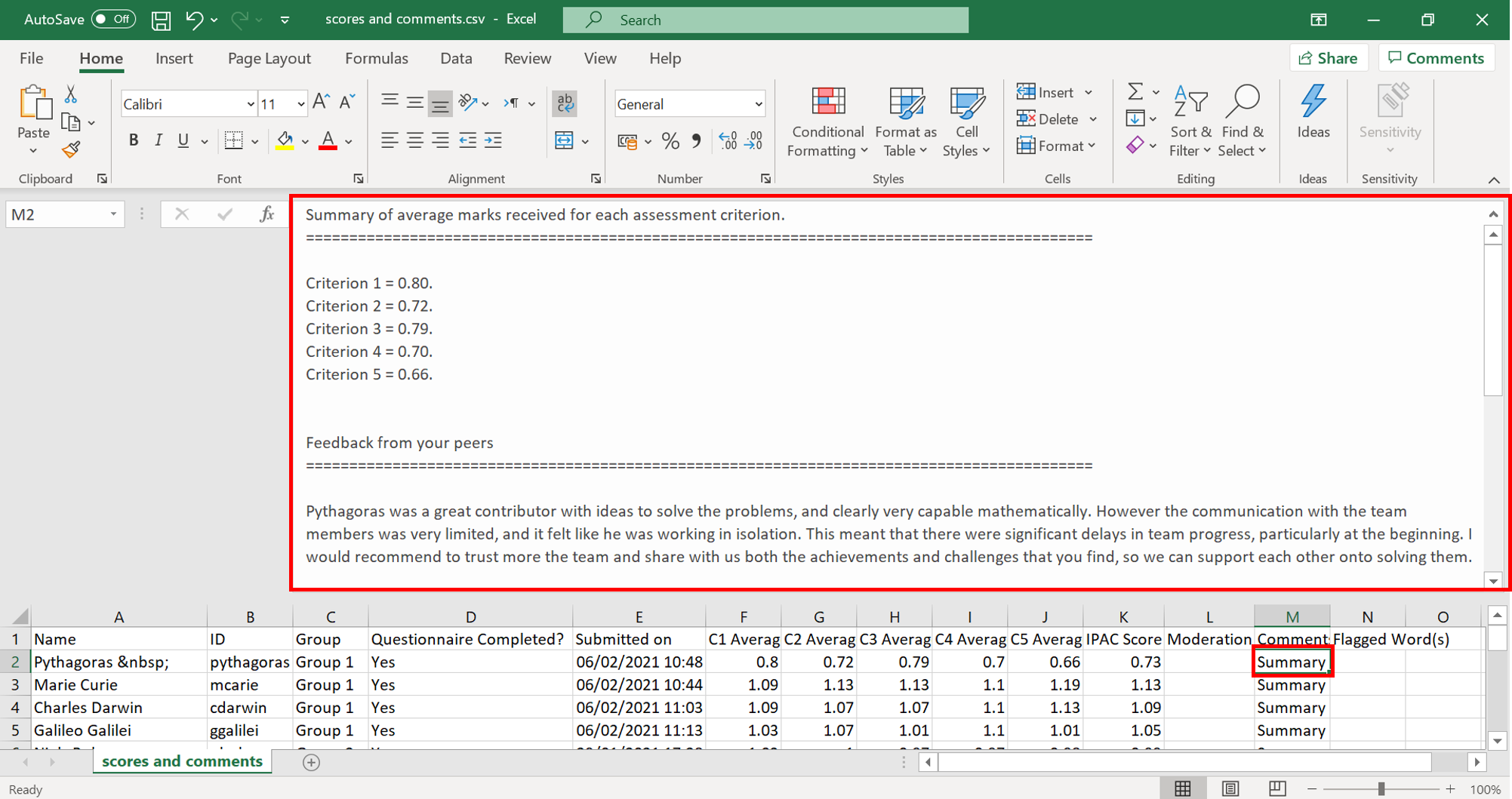
Task: Click the Undo arrow icon
Action: tap(194, 20)
